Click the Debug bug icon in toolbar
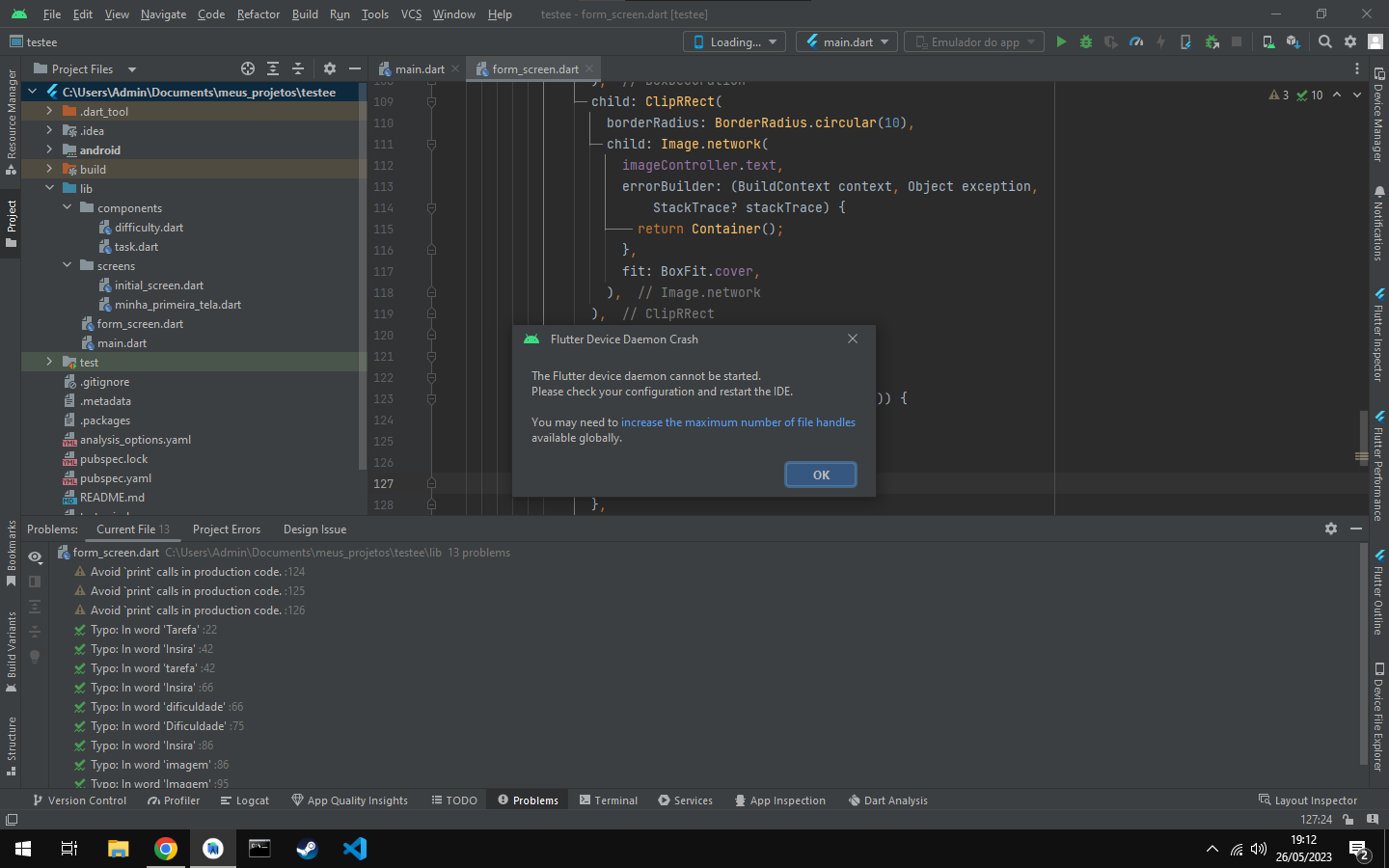The height and width of the screenshot is (868, 1389). 1086,41
